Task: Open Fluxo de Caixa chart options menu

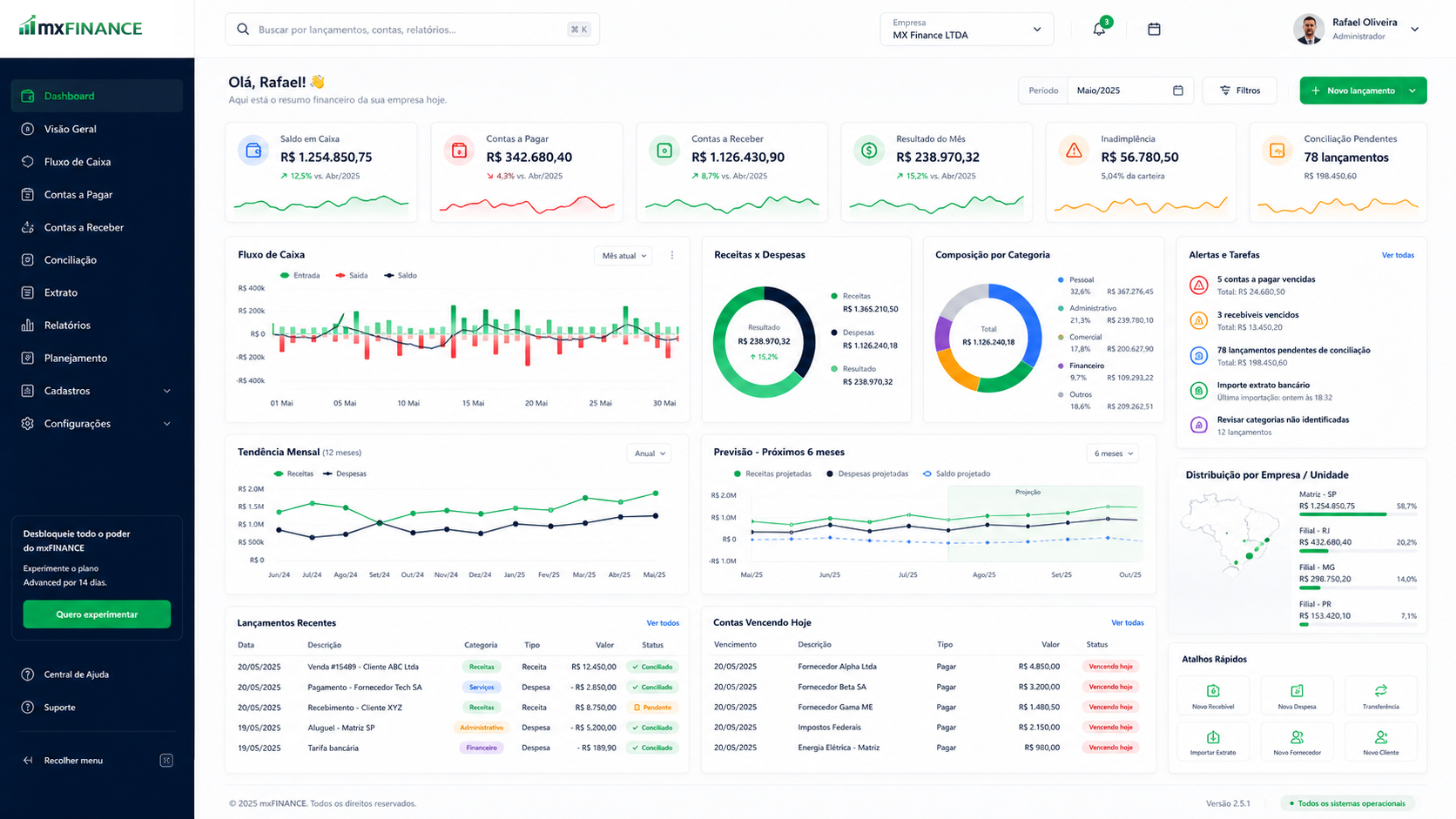Action: pyautogui.click(x=672, y=255)
